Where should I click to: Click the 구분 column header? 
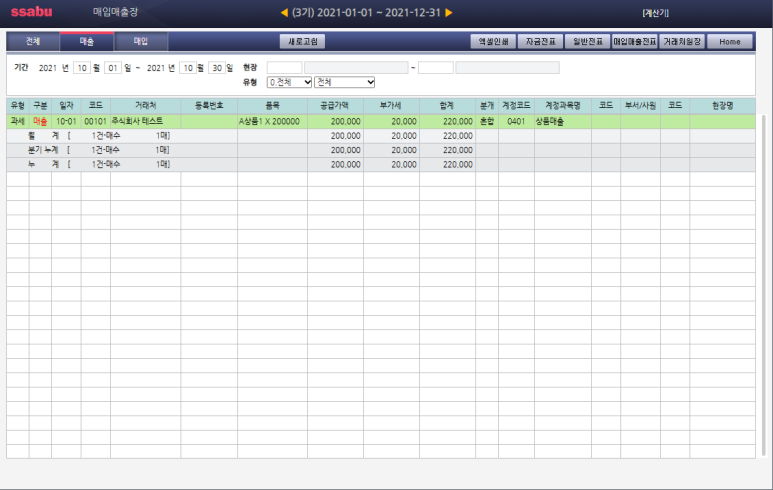tap(40, 105)
